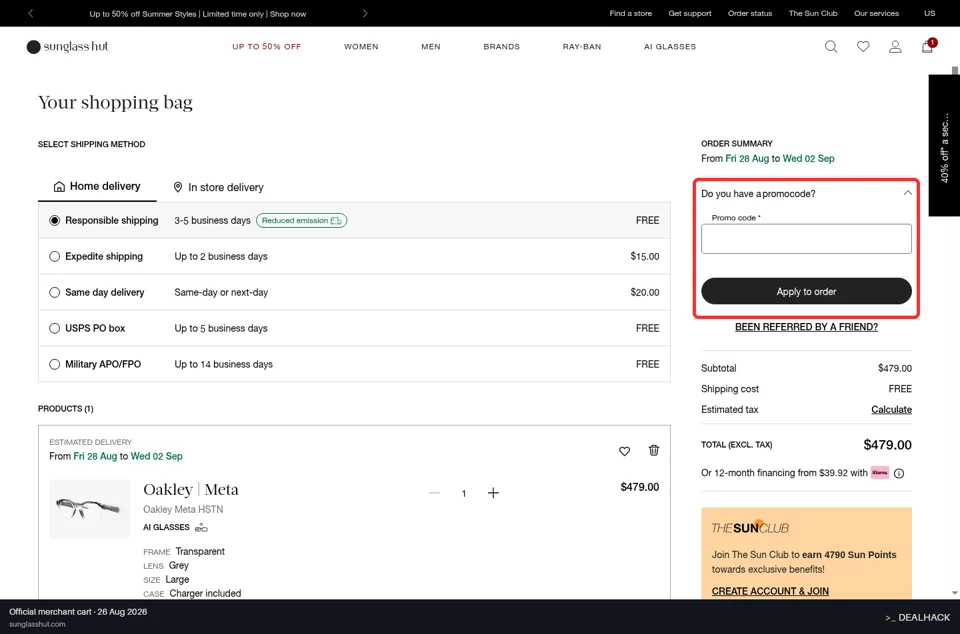Click CREATE ACCOUNT & JOIN link
This screenshot has width=960, height=634.
[x=770, y=591]
